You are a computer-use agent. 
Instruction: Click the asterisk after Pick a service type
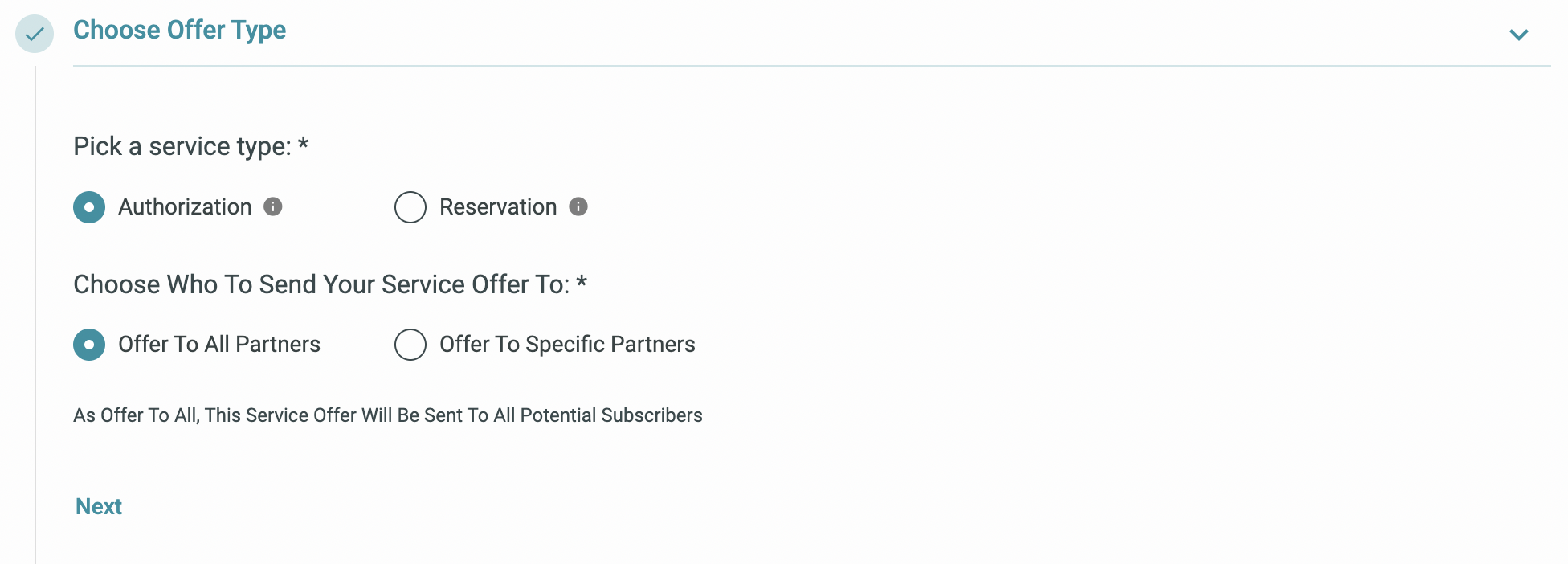click(x=304, y=145)
